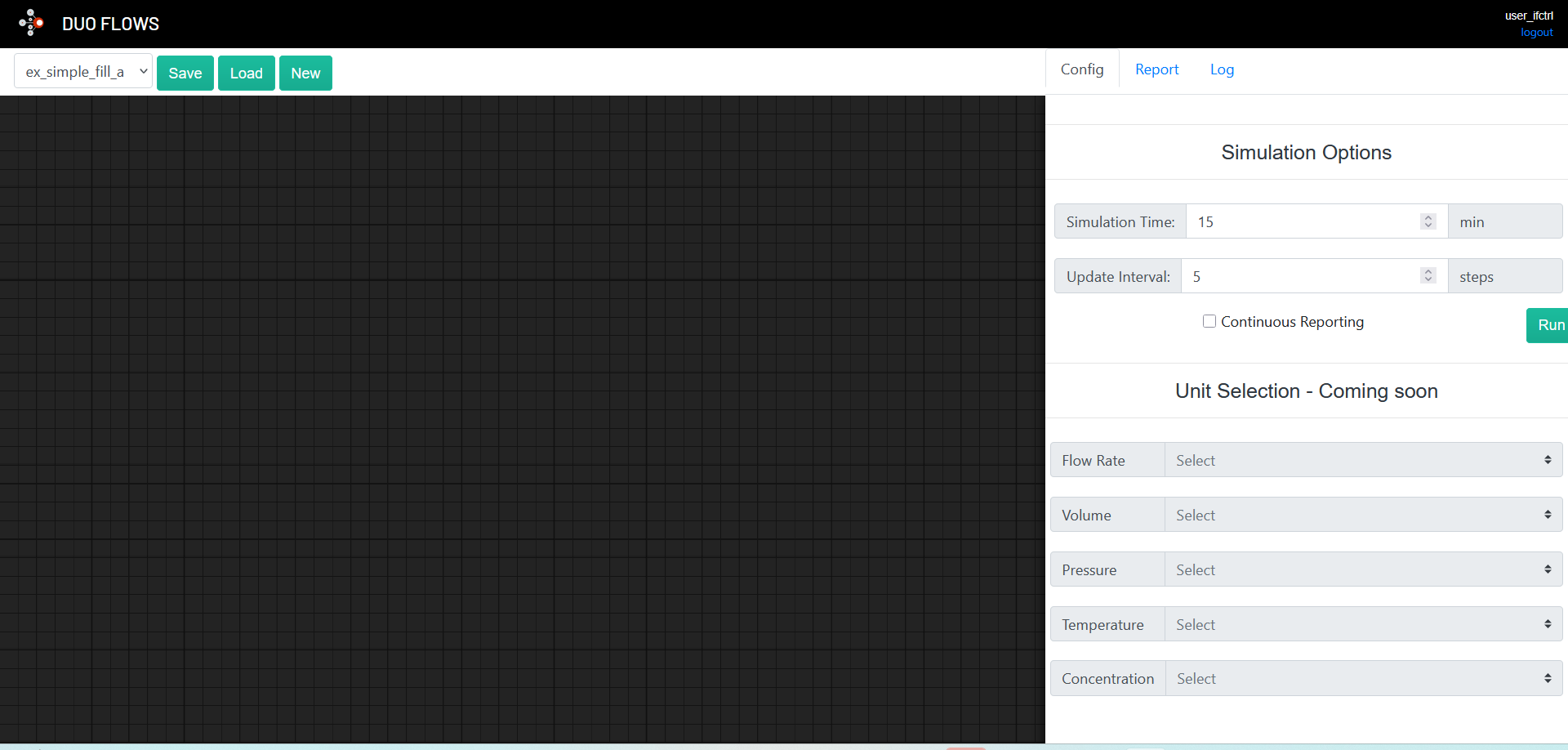Click the 'Unit Selection - Coming soon' heading
The image size is (1568, 750).
1306,391
